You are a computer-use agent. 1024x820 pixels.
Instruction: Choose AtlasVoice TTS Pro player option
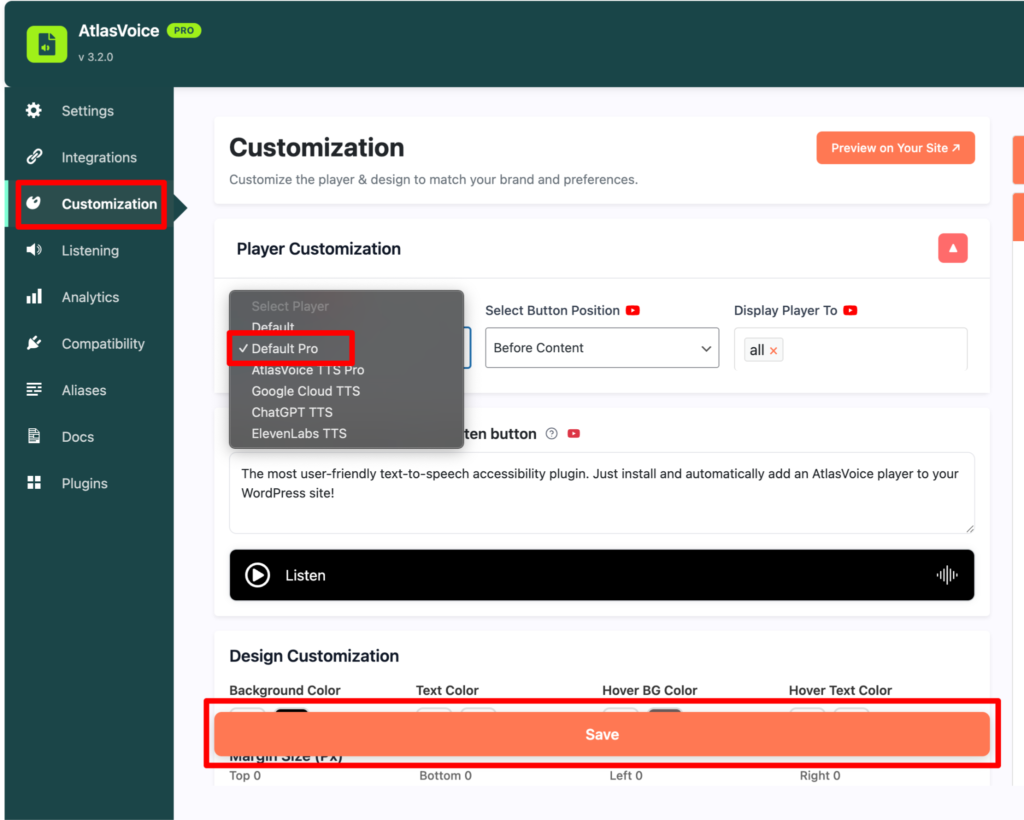coord(308,370)
